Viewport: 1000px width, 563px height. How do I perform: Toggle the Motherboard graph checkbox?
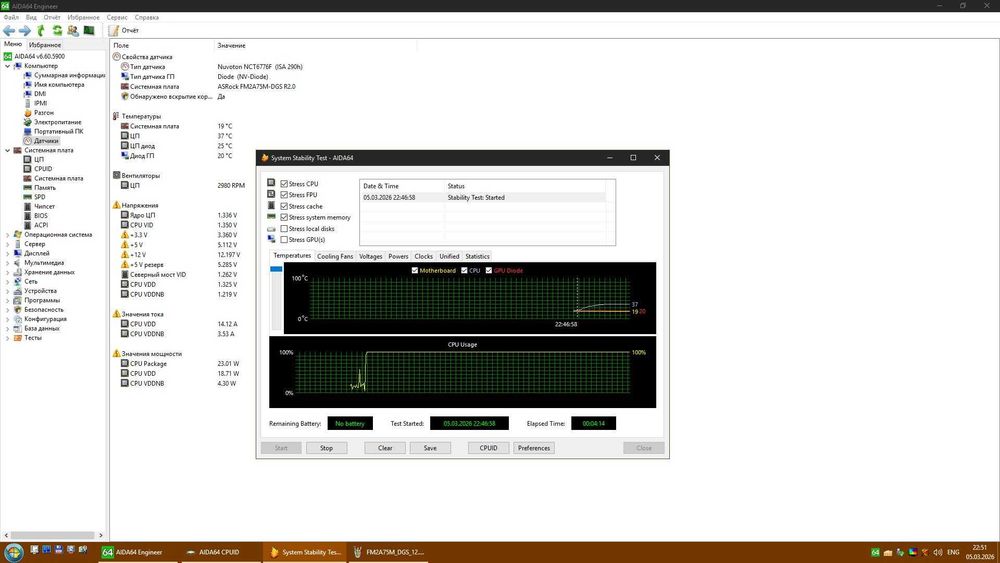pyautogui.click(x=415, y=270)
